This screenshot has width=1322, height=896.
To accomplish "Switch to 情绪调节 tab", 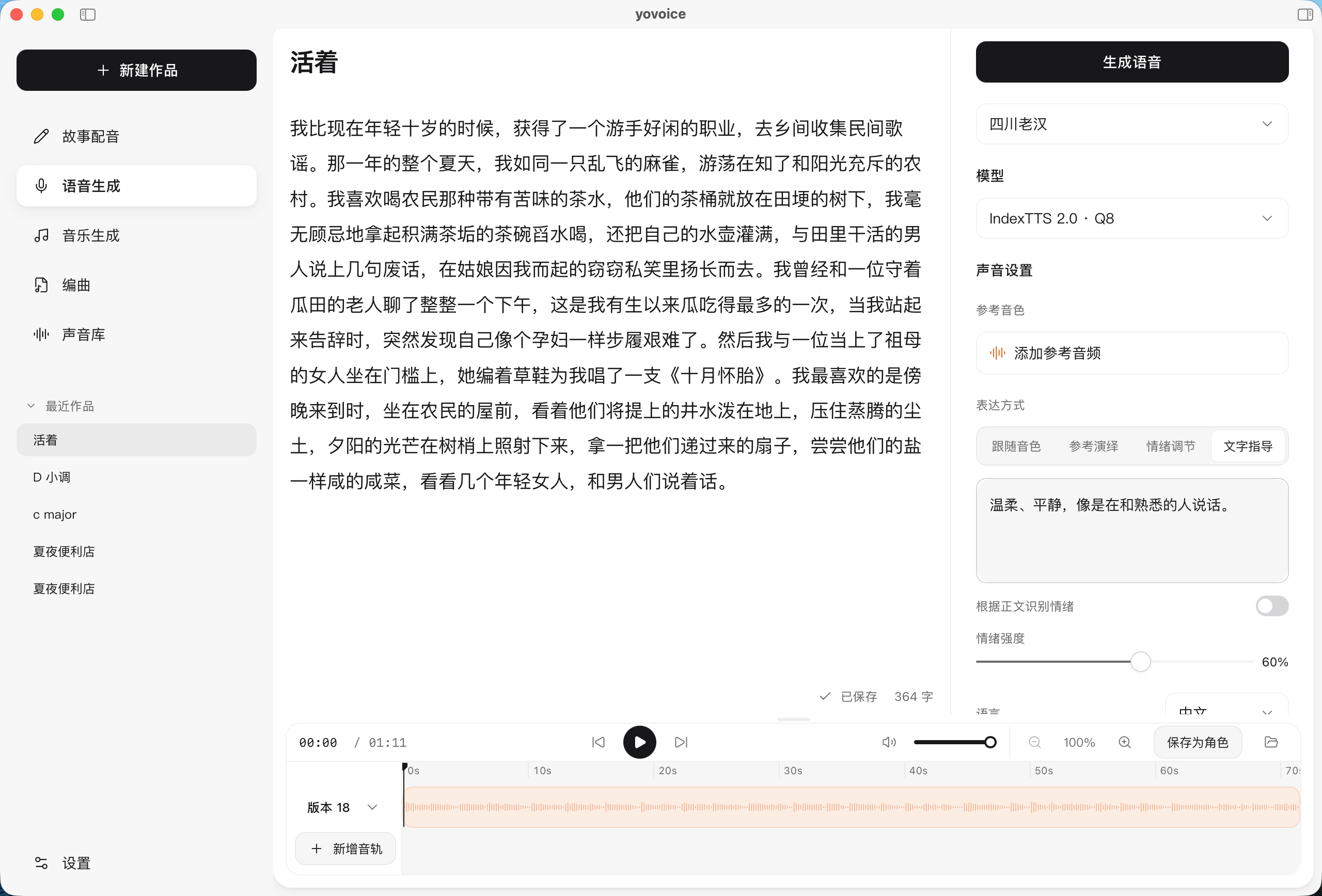I will (x=1171, y=446).
